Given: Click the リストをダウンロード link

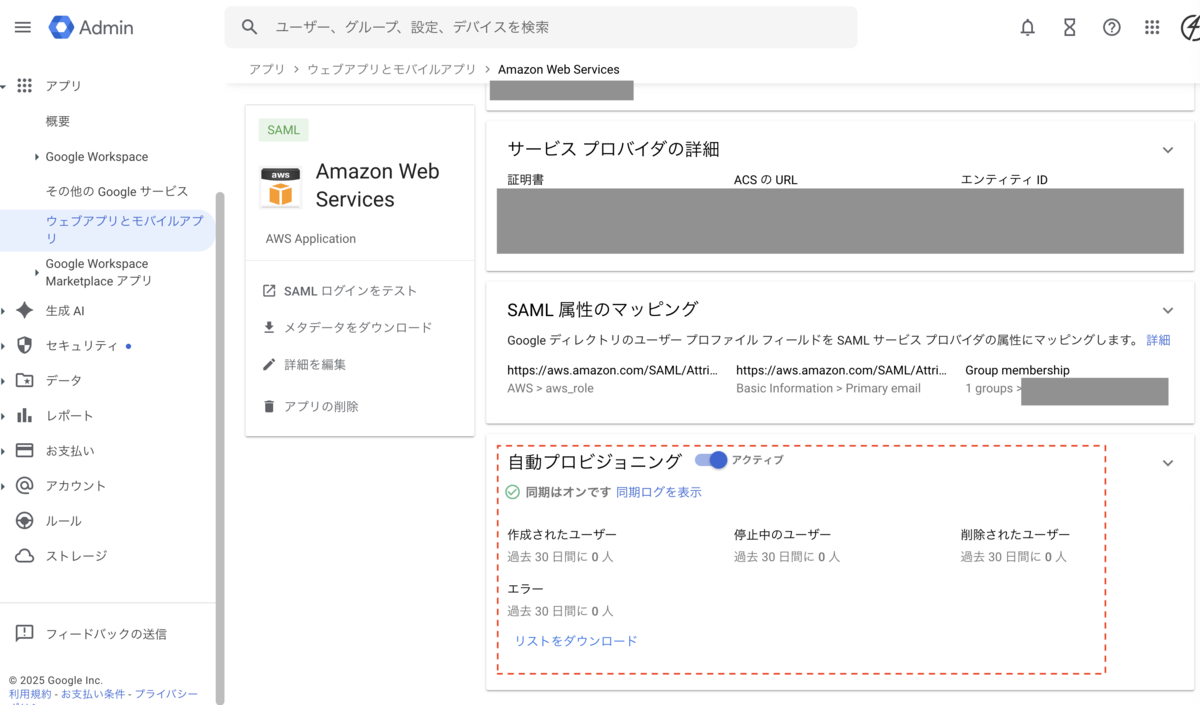Looking at the screenshot, I should point(576,641).
